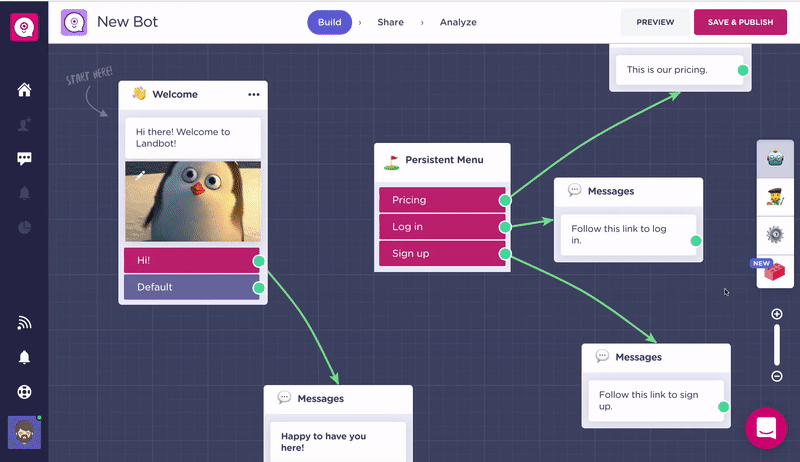
Task: Switch to the Share tab
Action: tap(390, 22)
